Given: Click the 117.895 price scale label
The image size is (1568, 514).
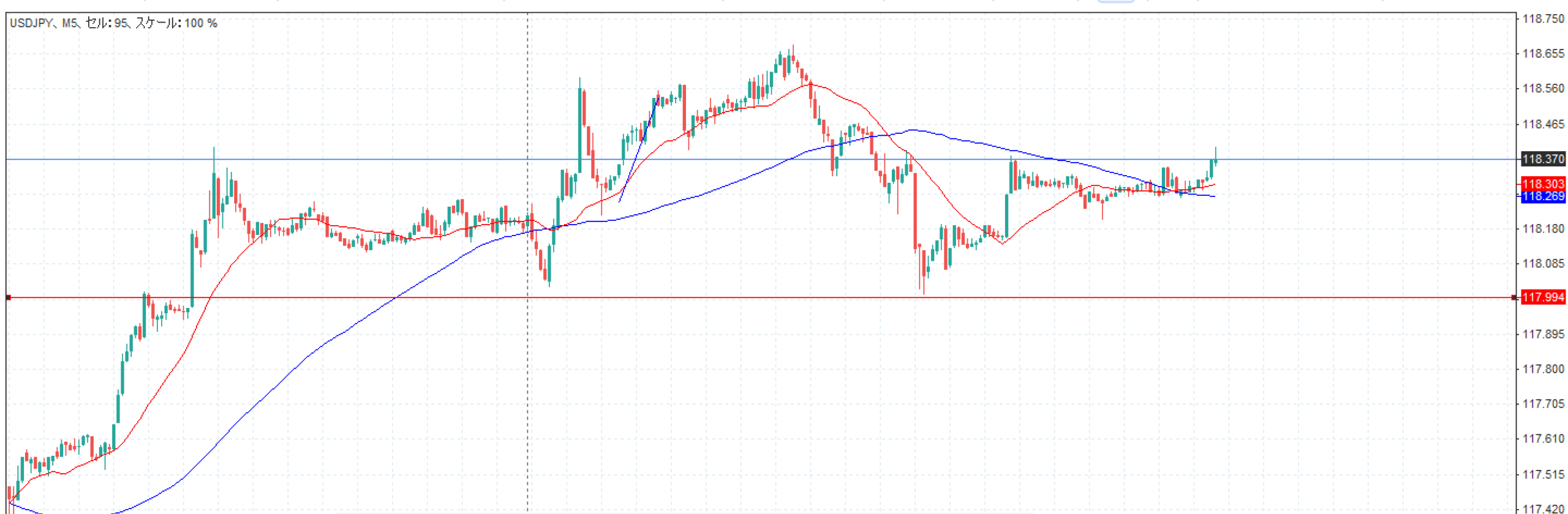Looking at the screenshot, I should [1543, 334].
